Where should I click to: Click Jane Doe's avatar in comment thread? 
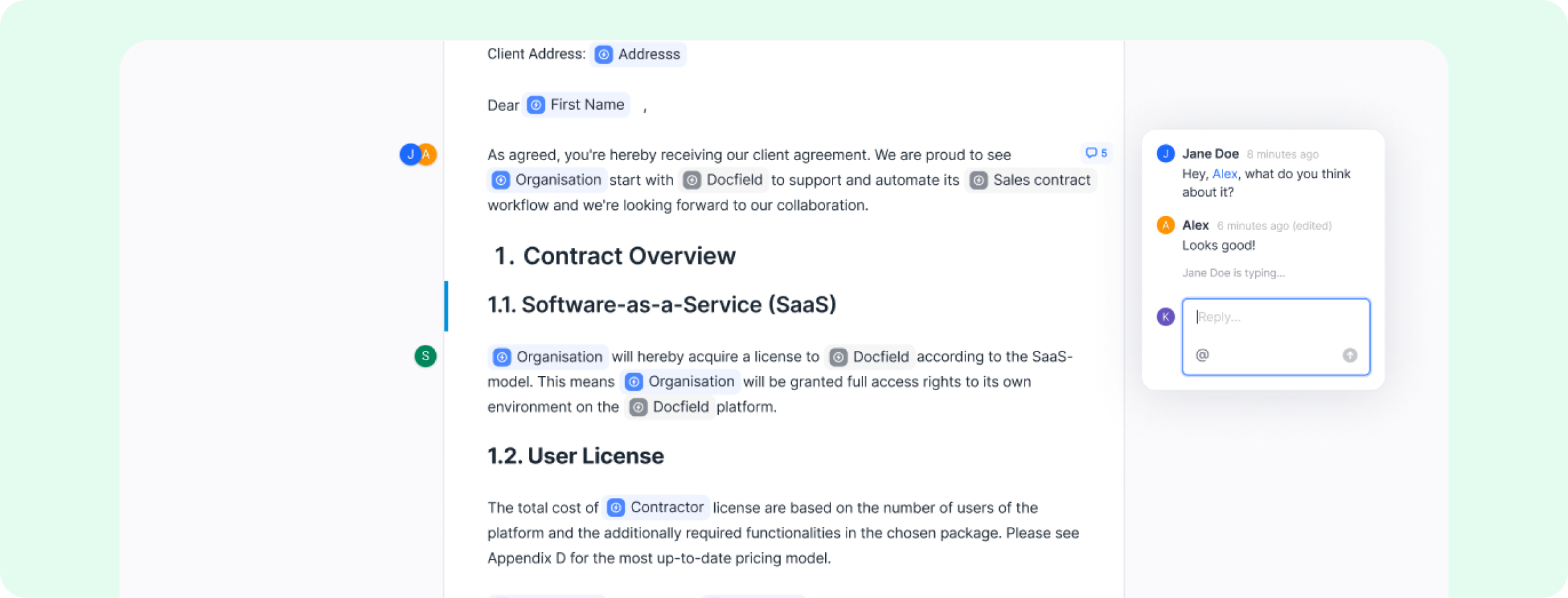[1165, 153]
